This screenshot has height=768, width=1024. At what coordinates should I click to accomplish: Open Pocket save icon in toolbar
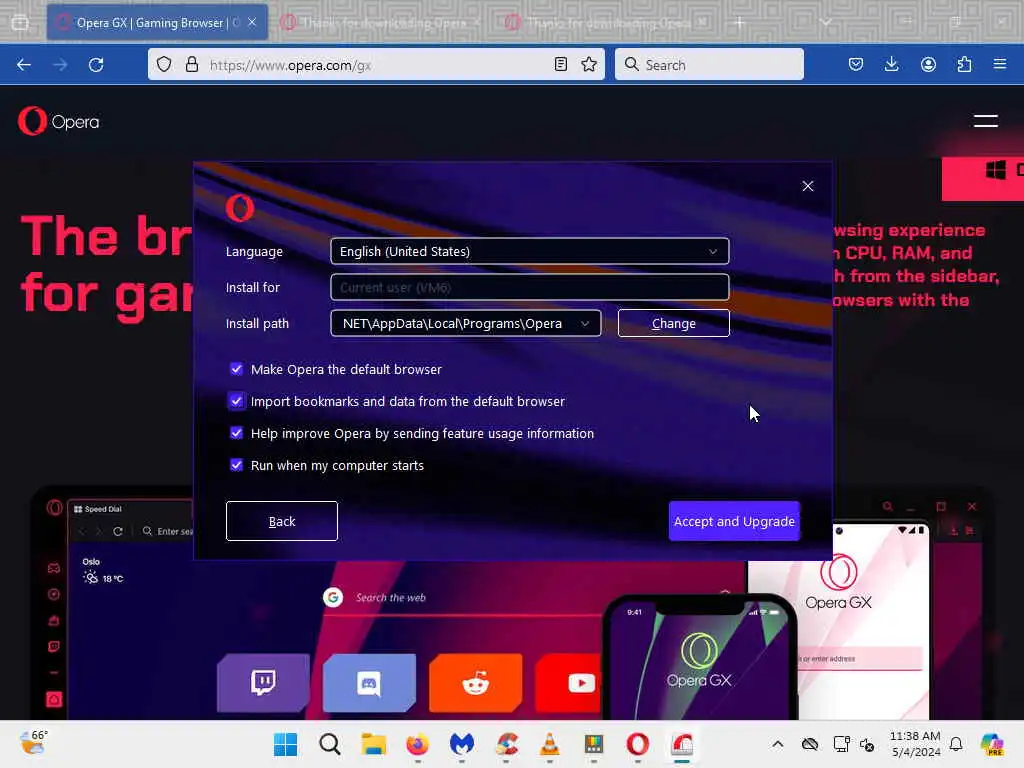[856, 64]
